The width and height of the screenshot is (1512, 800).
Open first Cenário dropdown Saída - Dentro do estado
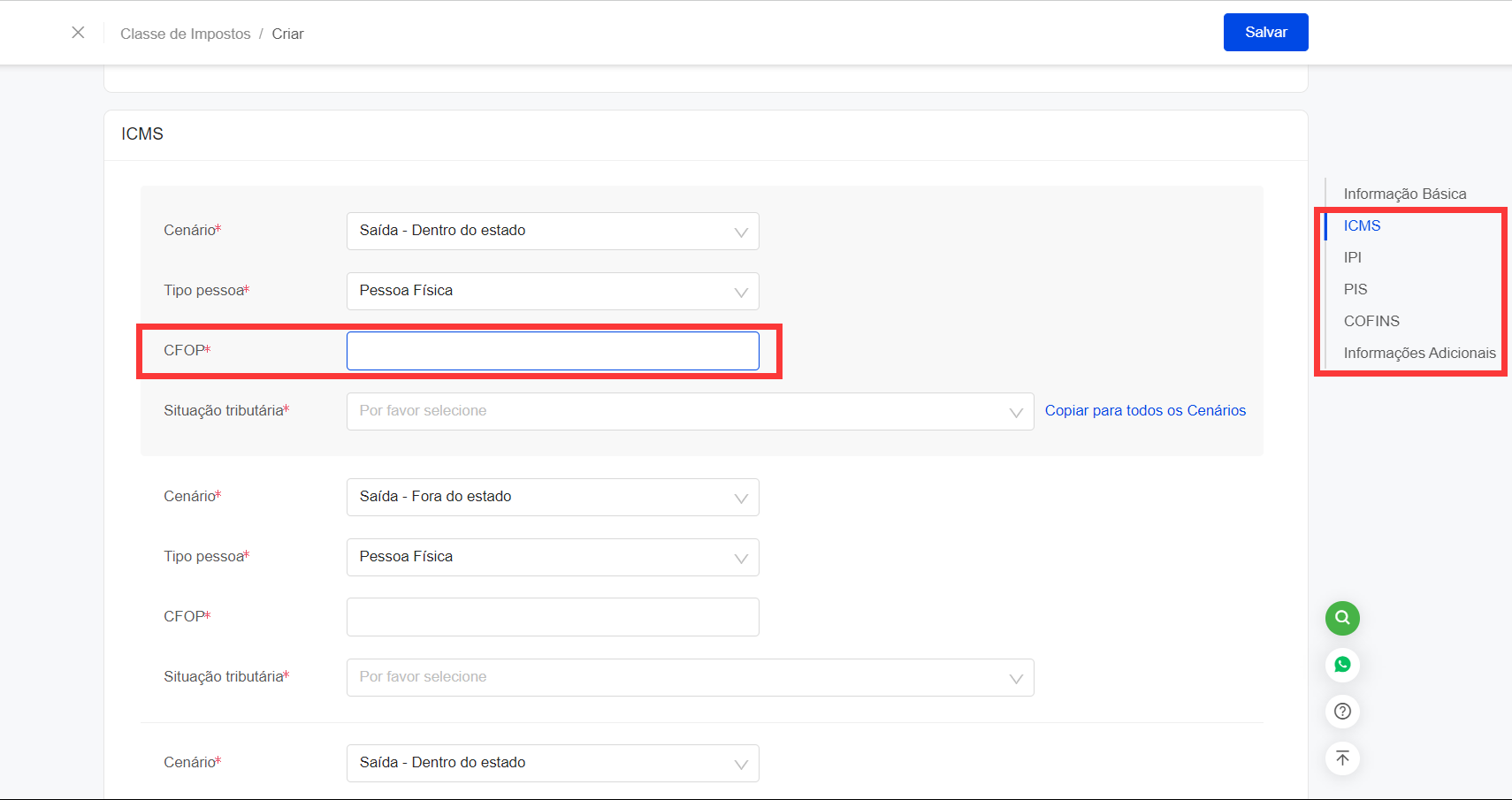tap(553, 231)
